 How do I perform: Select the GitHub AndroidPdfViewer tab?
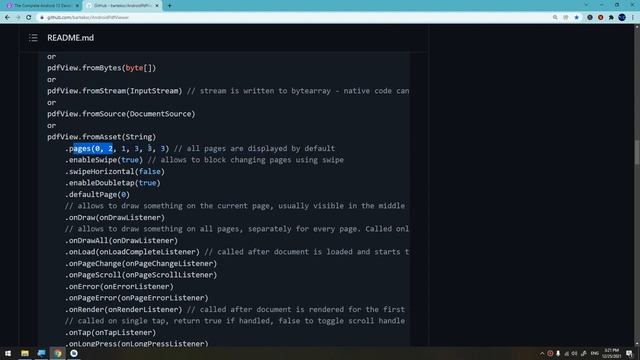[121, 6]
